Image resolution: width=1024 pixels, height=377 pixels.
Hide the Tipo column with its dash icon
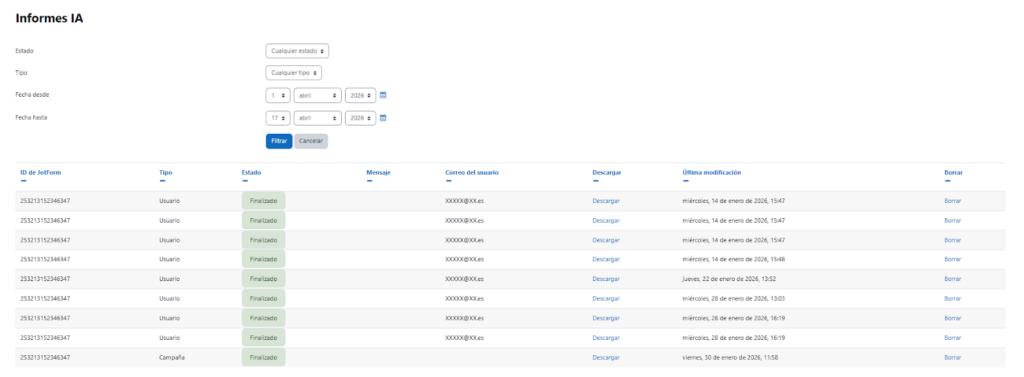click(x=163, y=181)
